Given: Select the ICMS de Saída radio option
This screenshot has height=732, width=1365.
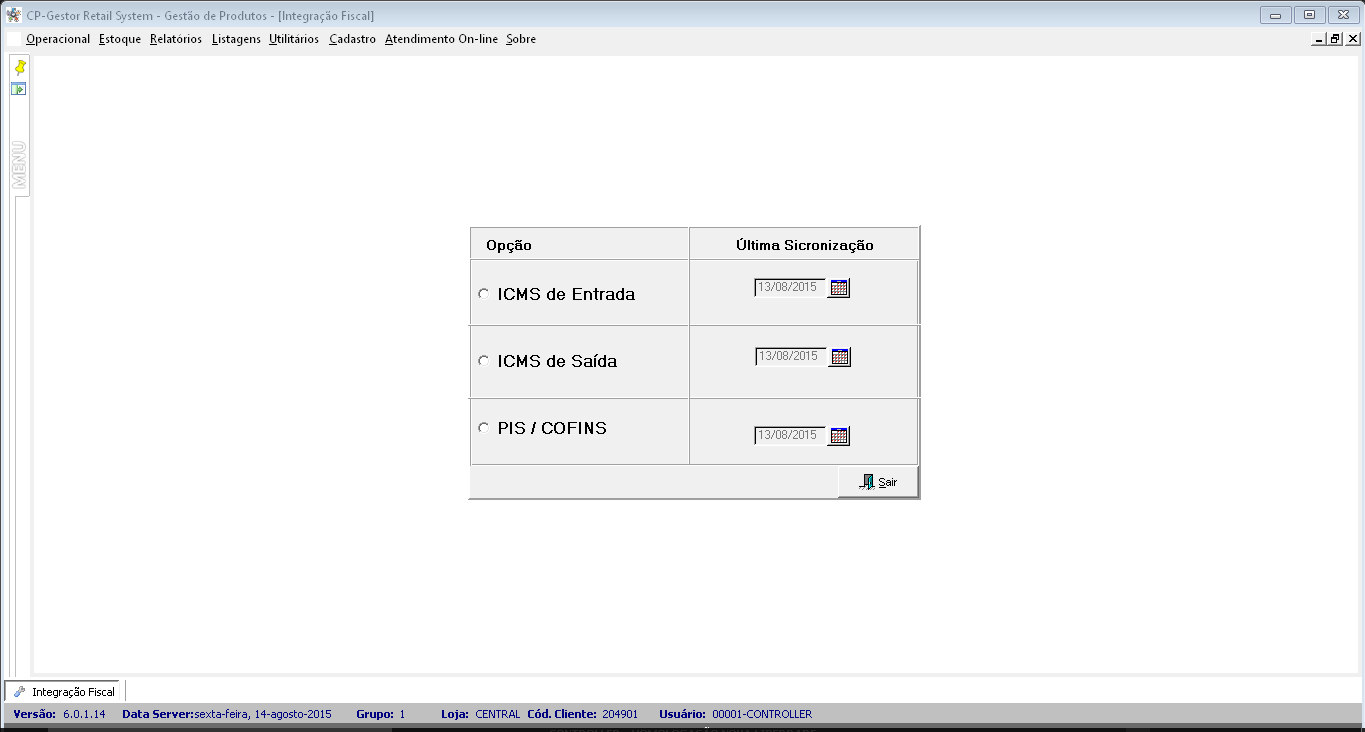Looking at the screenshot, I should 484,361.
